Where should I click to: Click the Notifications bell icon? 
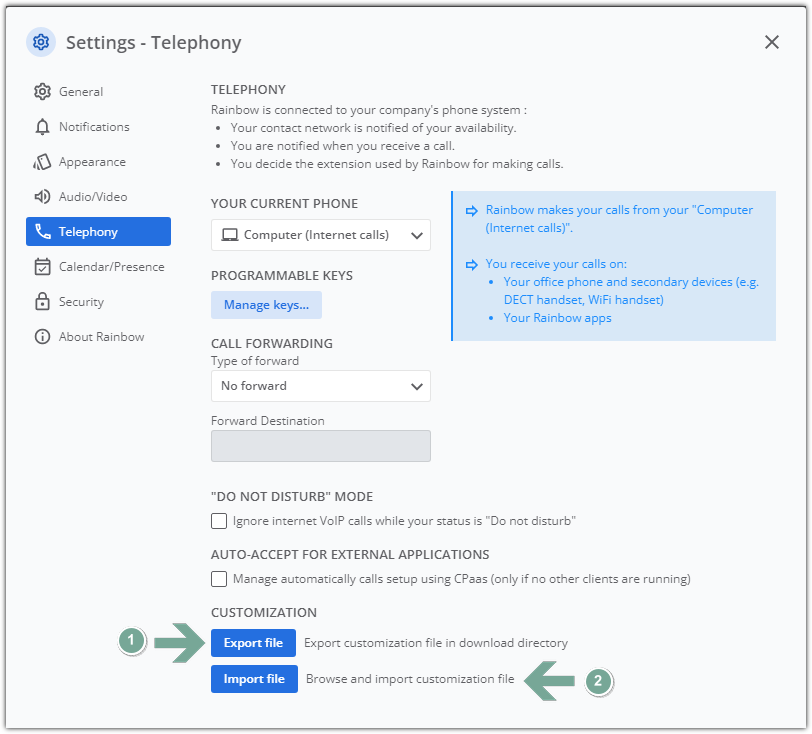coord(42,127)
